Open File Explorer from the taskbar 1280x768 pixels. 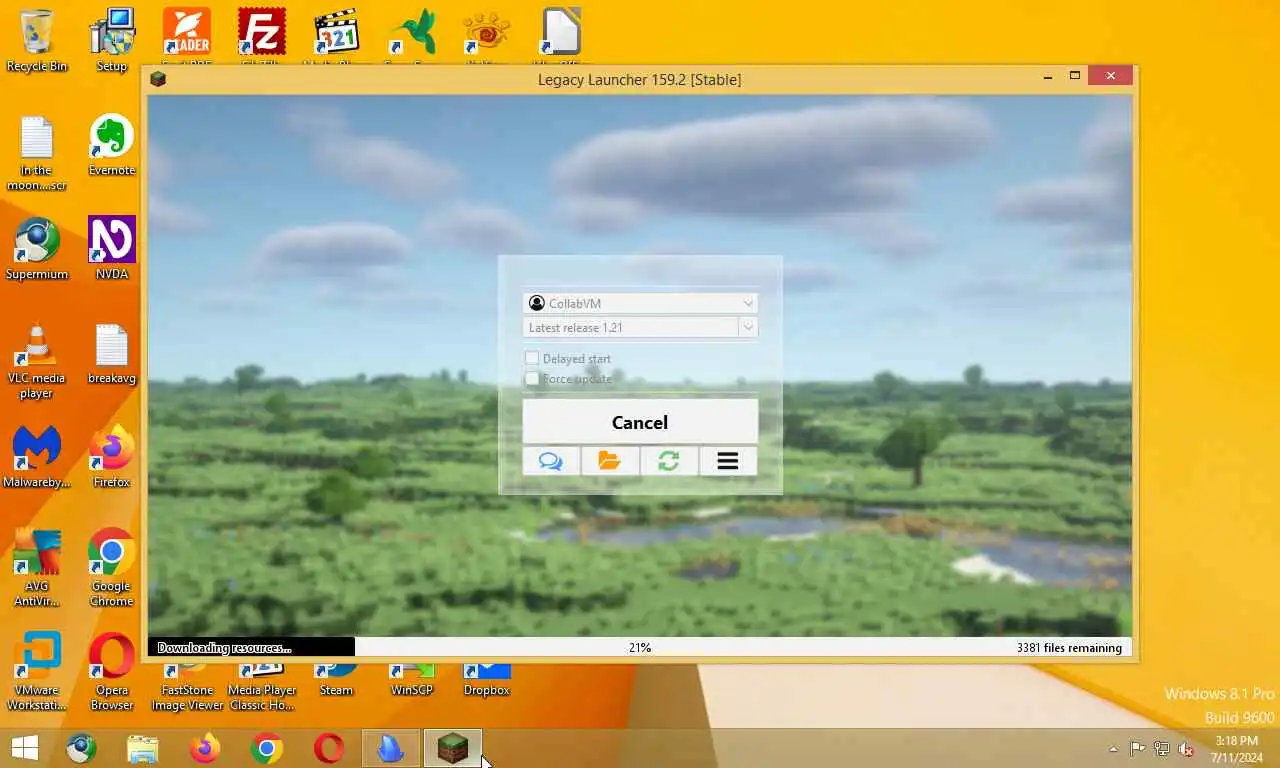(143, 748)
